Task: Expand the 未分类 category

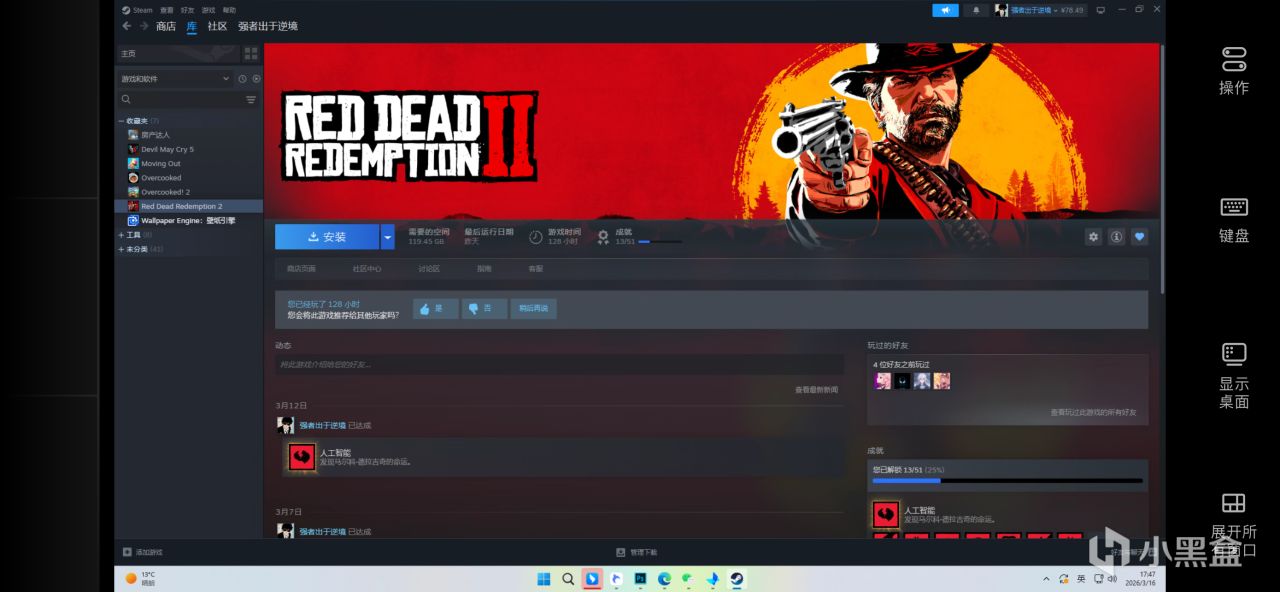Action: [121, 249]
